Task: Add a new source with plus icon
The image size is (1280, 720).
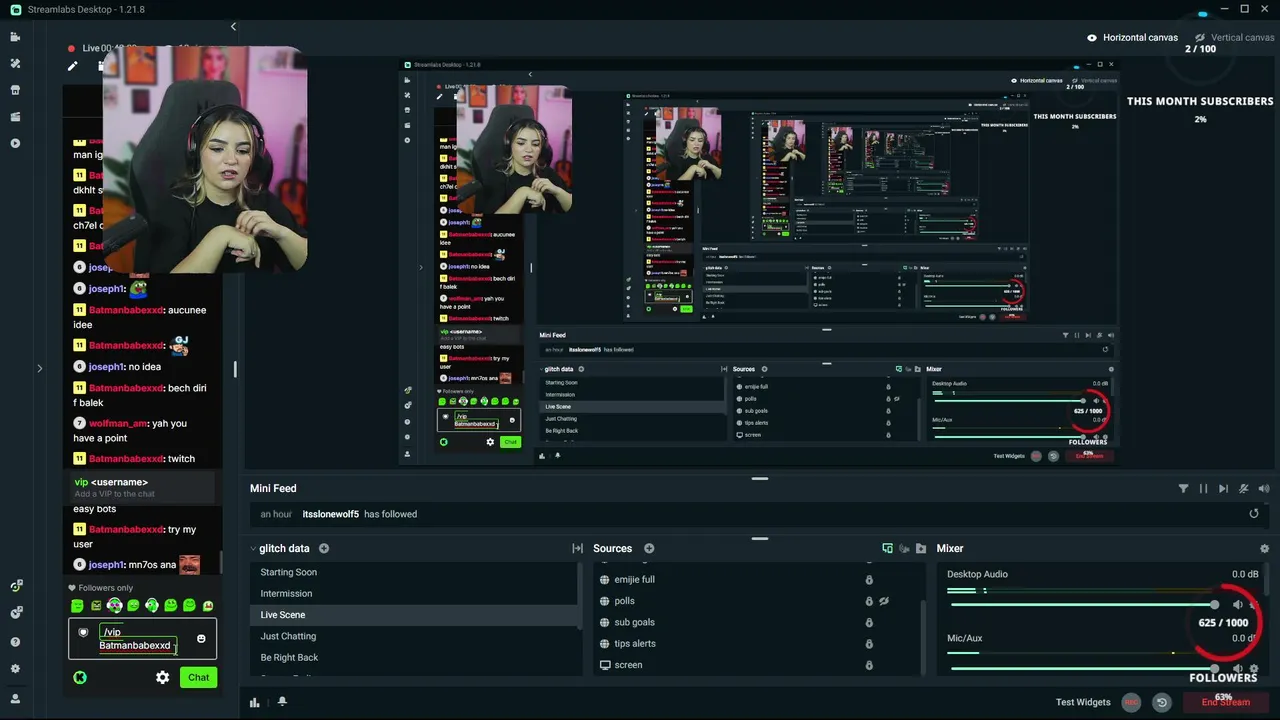Action: pyautogui.click(x=649, y=548)
